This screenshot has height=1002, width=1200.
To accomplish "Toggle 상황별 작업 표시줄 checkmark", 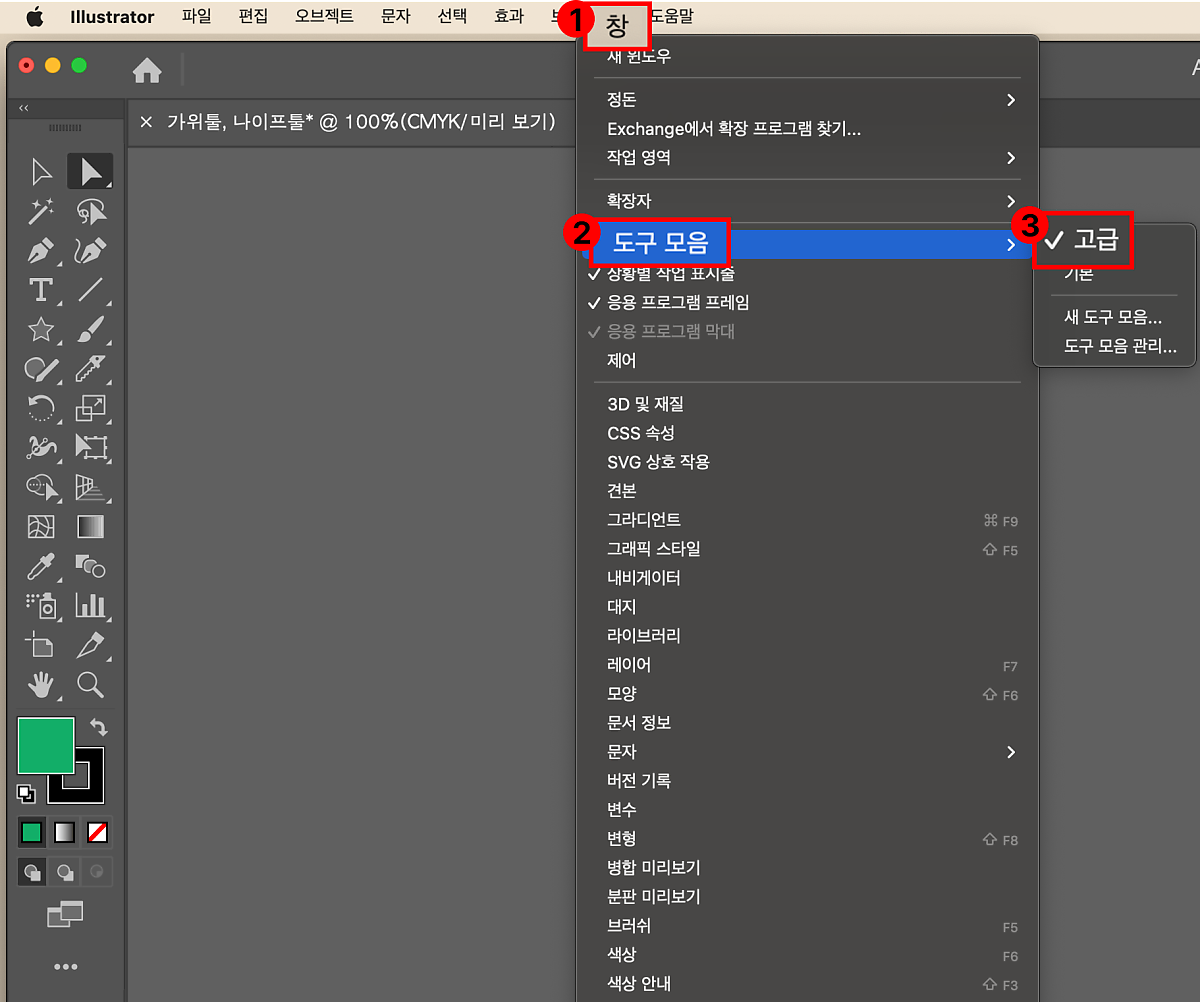I will click(670, 274).
